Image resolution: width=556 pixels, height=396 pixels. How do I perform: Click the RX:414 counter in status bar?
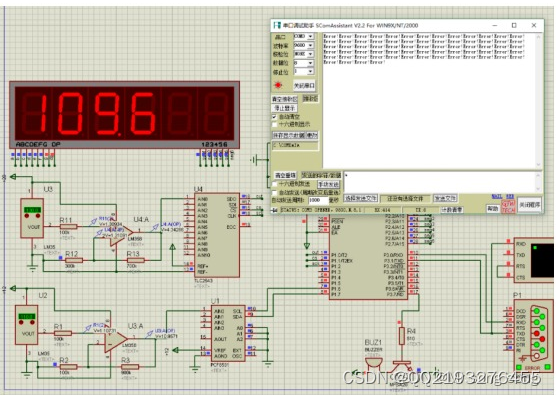[x=382, y=210]
